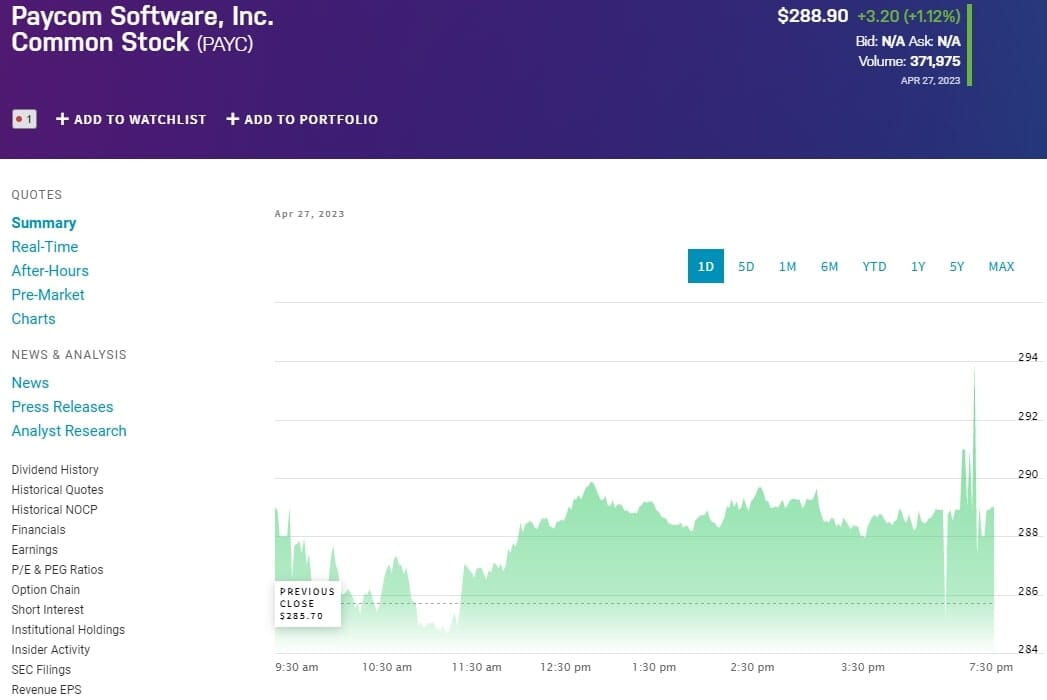Open Press Releases in News & Analysis
Viewport: 1047px width, 700px height.
tap(62, 407)
